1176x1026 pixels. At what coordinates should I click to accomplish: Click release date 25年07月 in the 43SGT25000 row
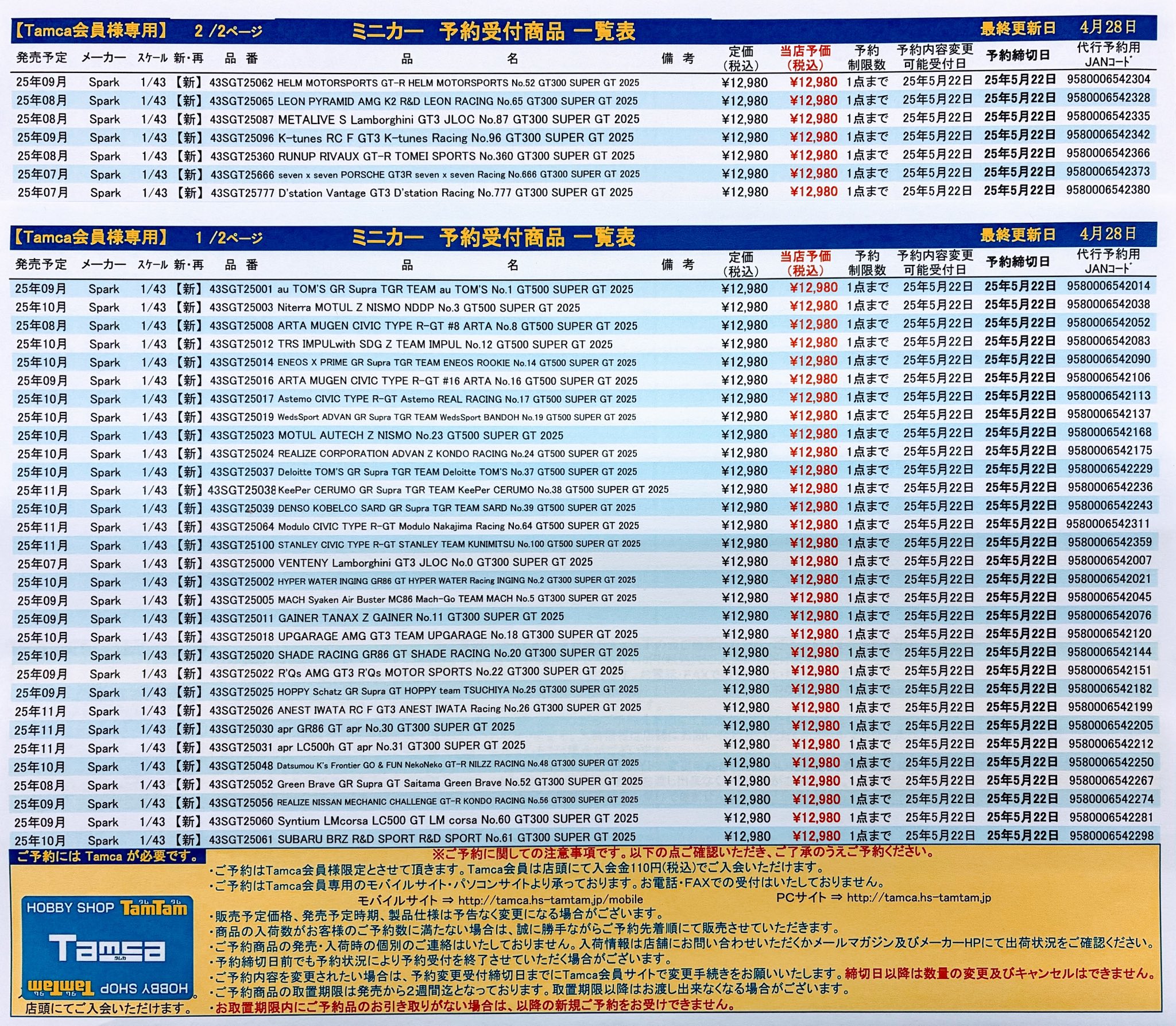click(x=42, y=564)
